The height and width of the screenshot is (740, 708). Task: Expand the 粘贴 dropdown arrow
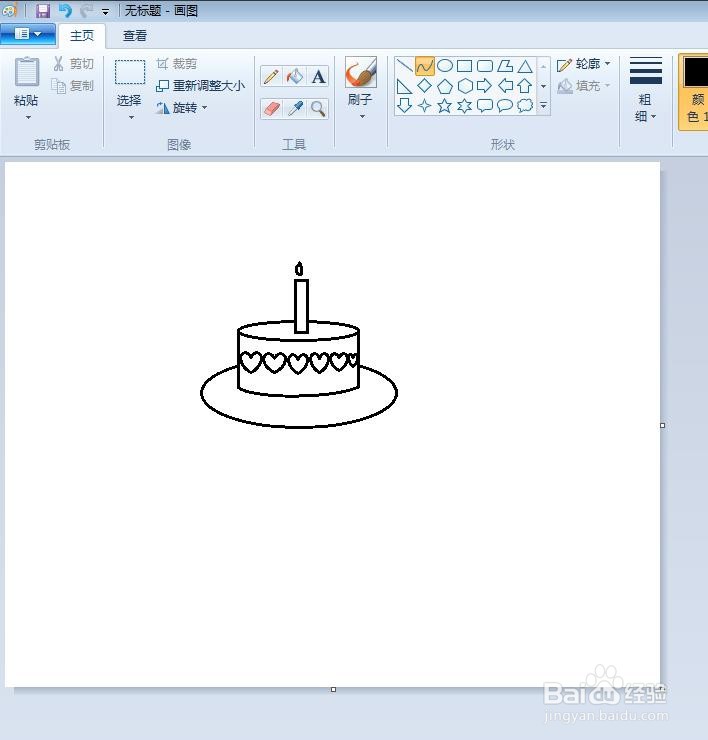click(x=28, y=118)
